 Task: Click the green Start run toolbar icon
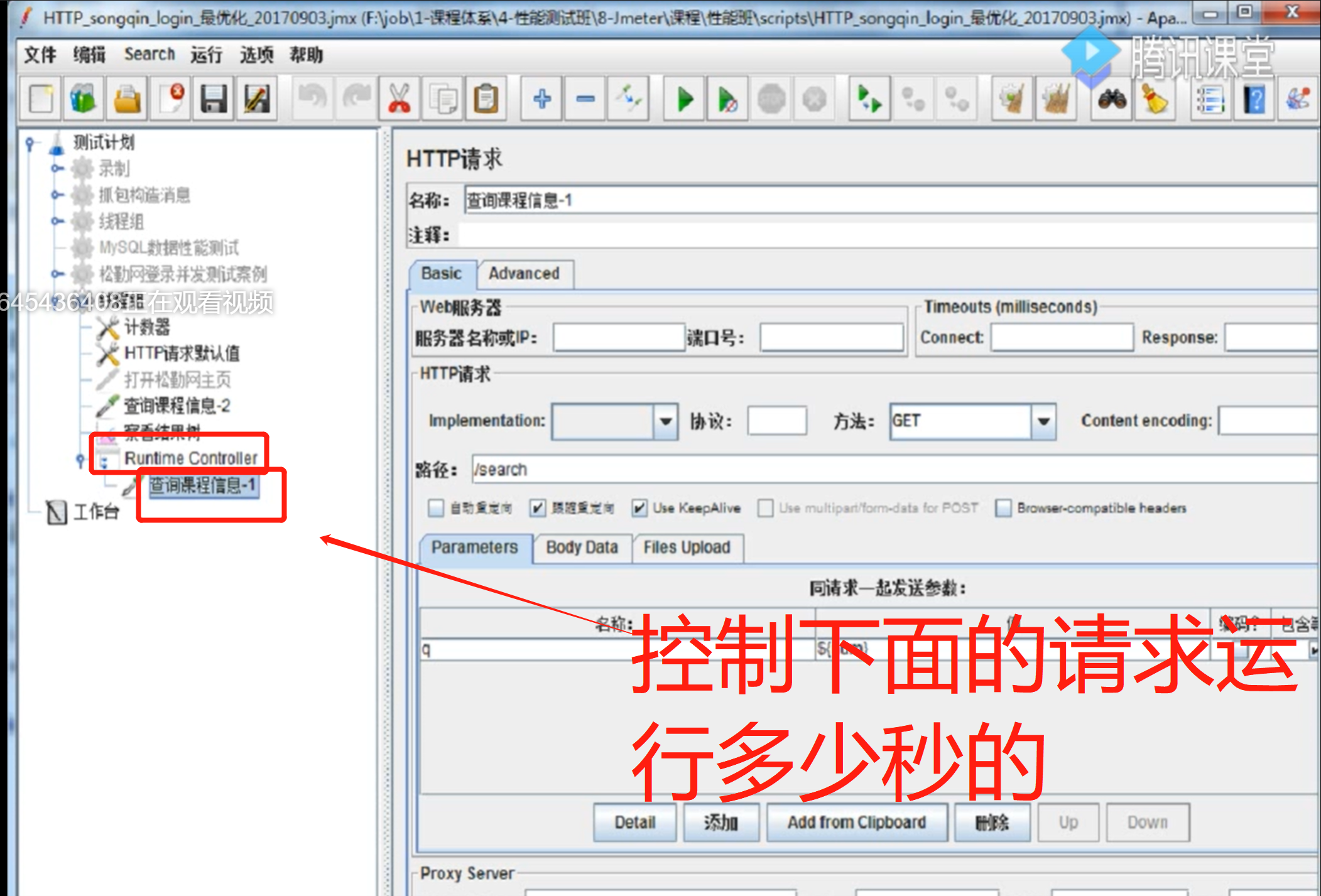685,99
